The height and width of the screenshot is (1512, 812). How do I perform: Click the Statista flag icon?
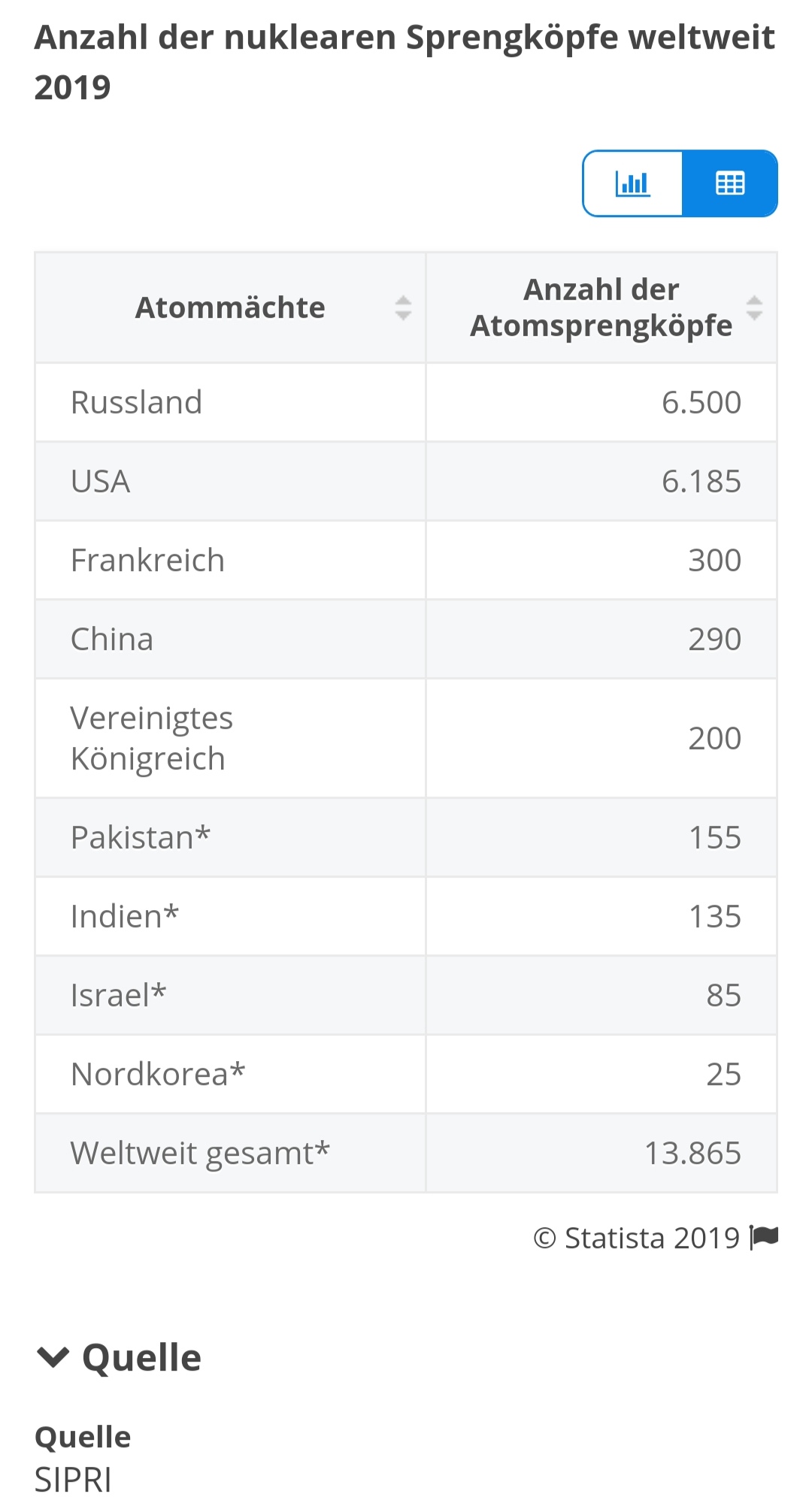(x=765, y=1237)
